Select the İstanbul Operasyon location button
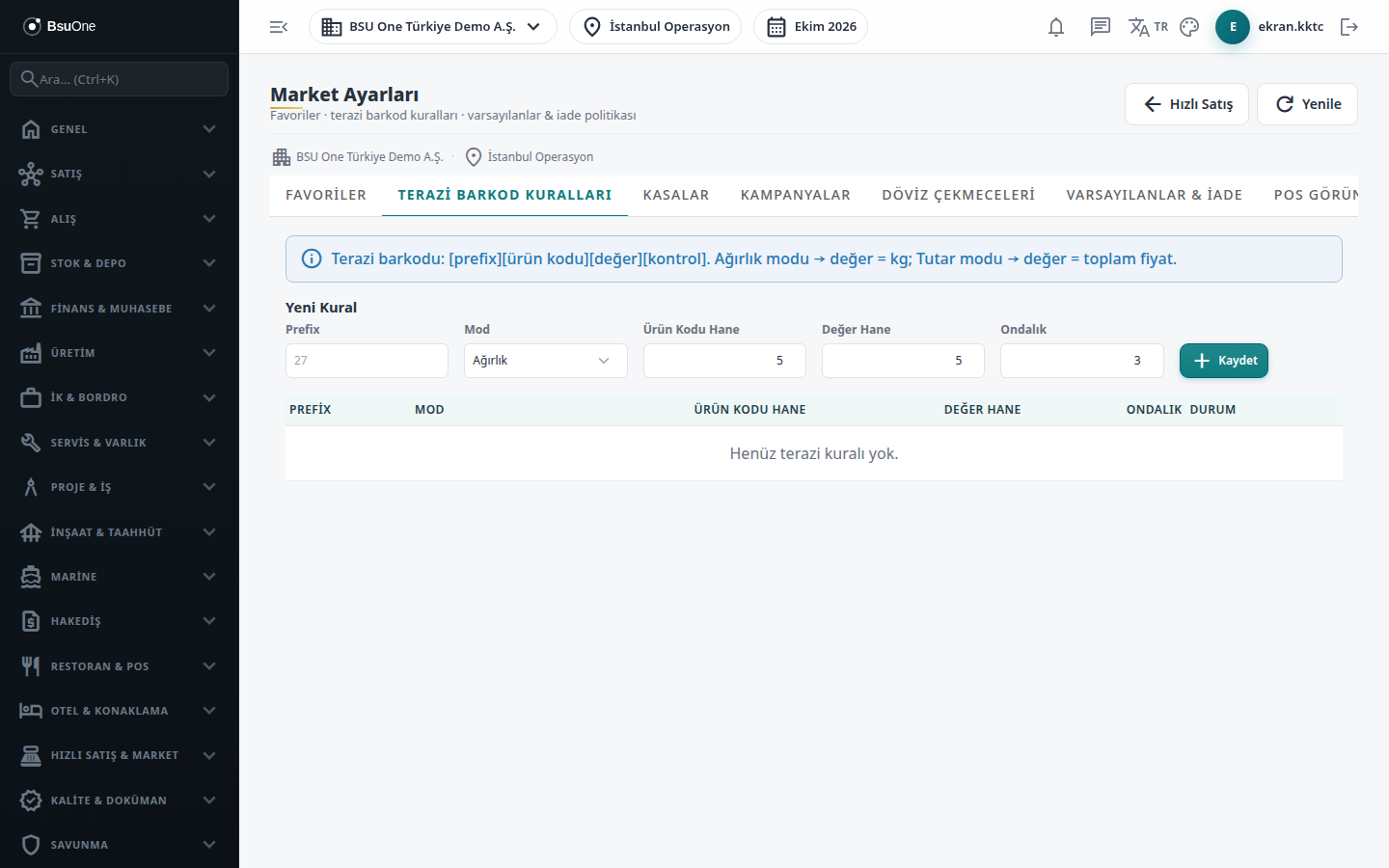 point(656,27)
